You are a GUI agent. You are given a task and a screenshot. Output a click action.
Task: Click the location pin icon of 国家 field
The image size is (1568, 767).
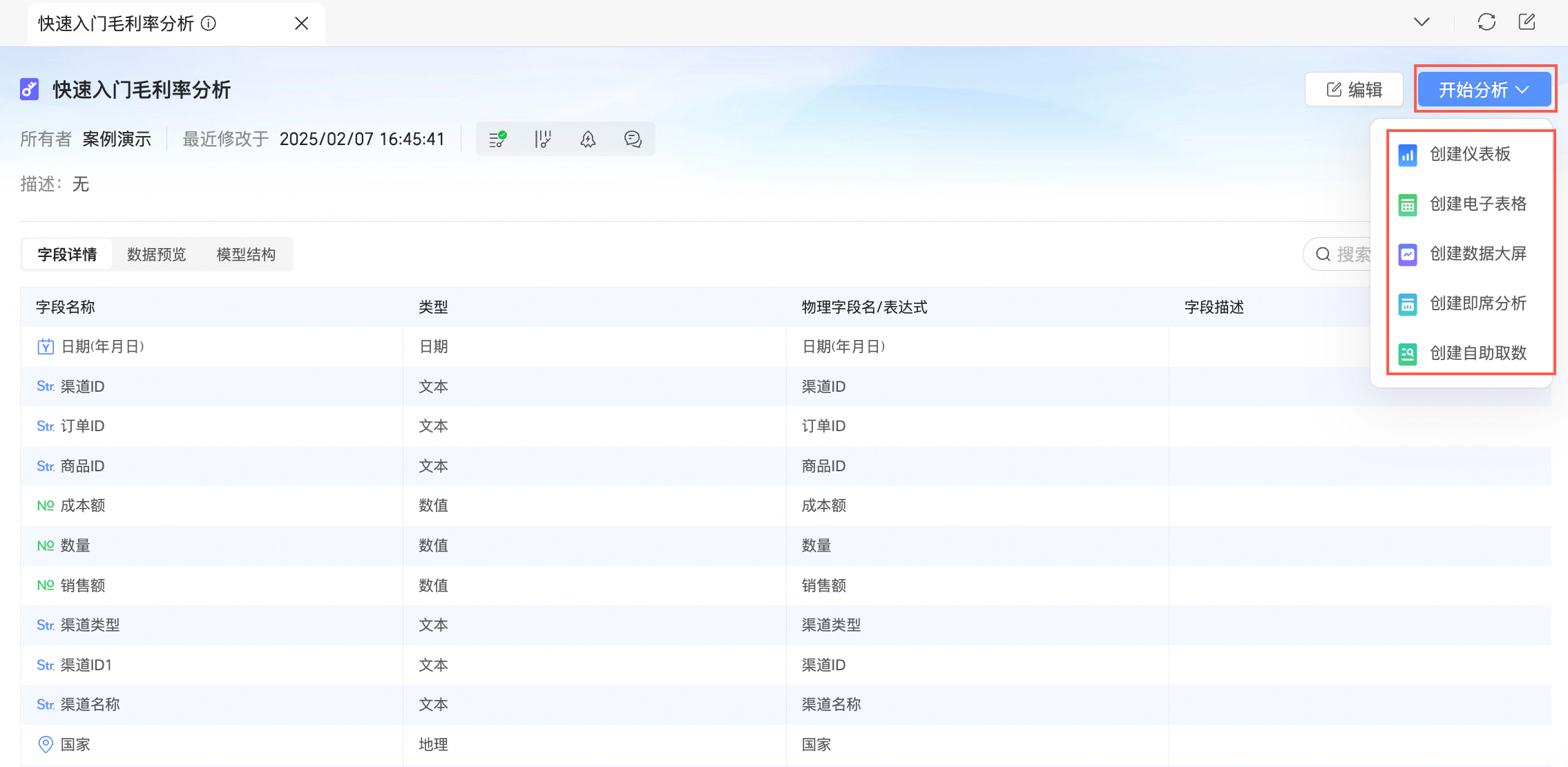(x=46, y=744)
